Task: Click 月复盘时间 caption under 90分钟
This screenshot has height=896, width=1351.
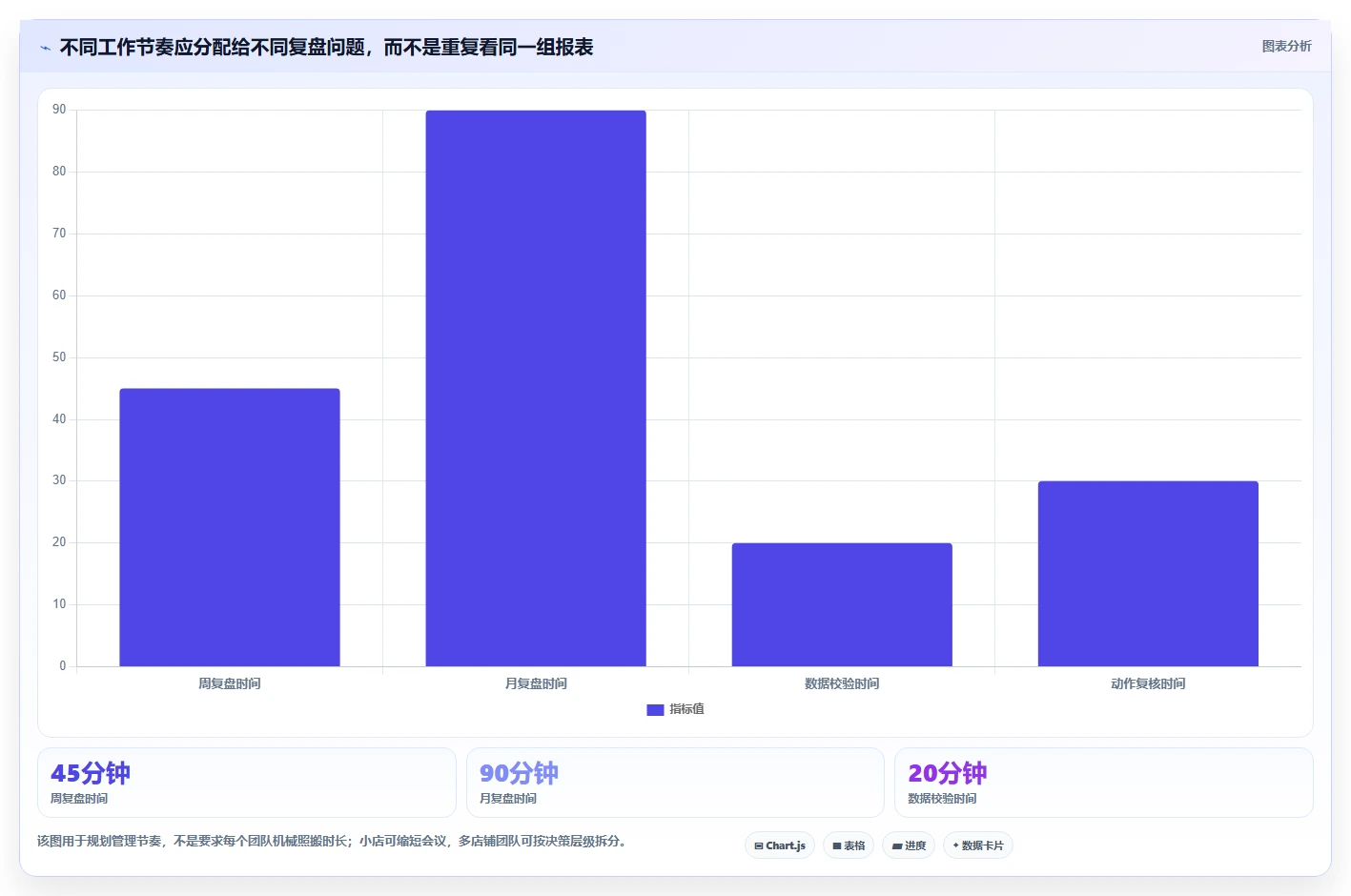Action: pyautogui.click(x=508, y=799)
